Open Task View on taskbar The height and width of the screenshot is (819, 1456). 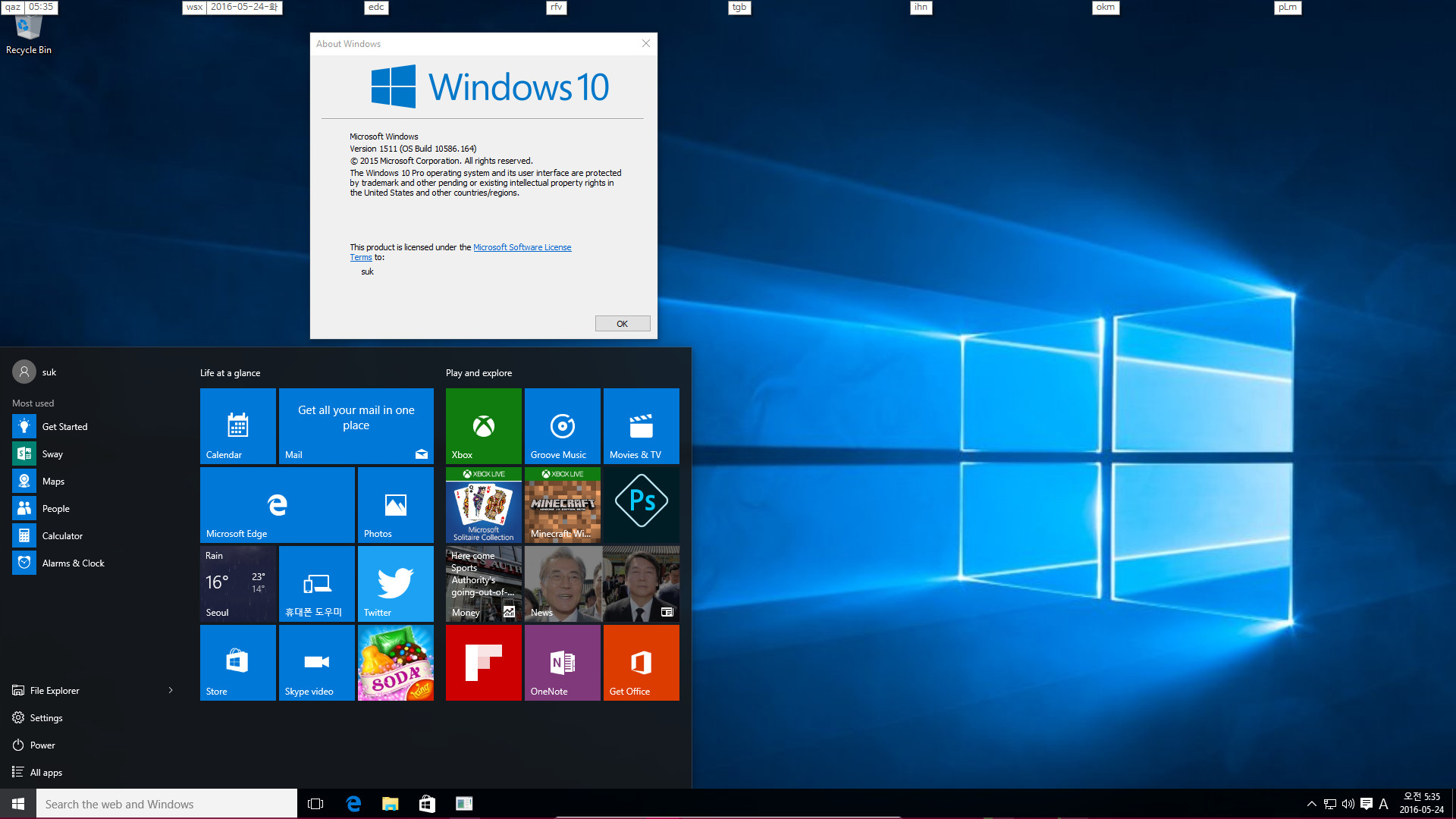point(315,804)
